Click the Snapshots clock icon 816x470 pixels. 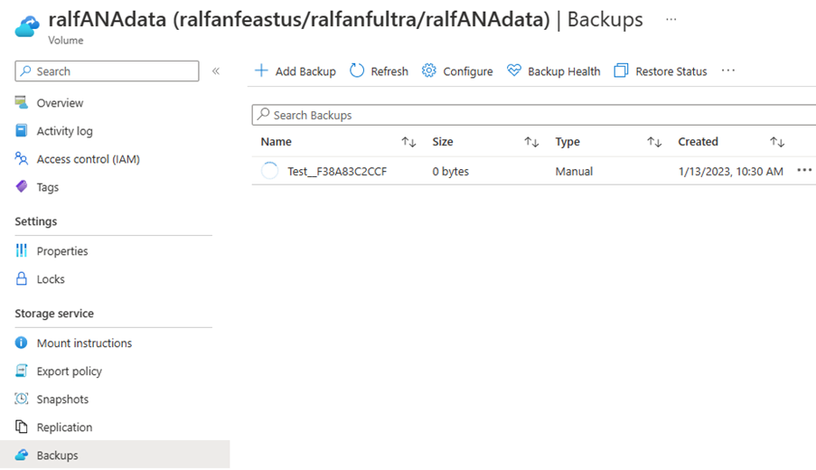point(21,399)
